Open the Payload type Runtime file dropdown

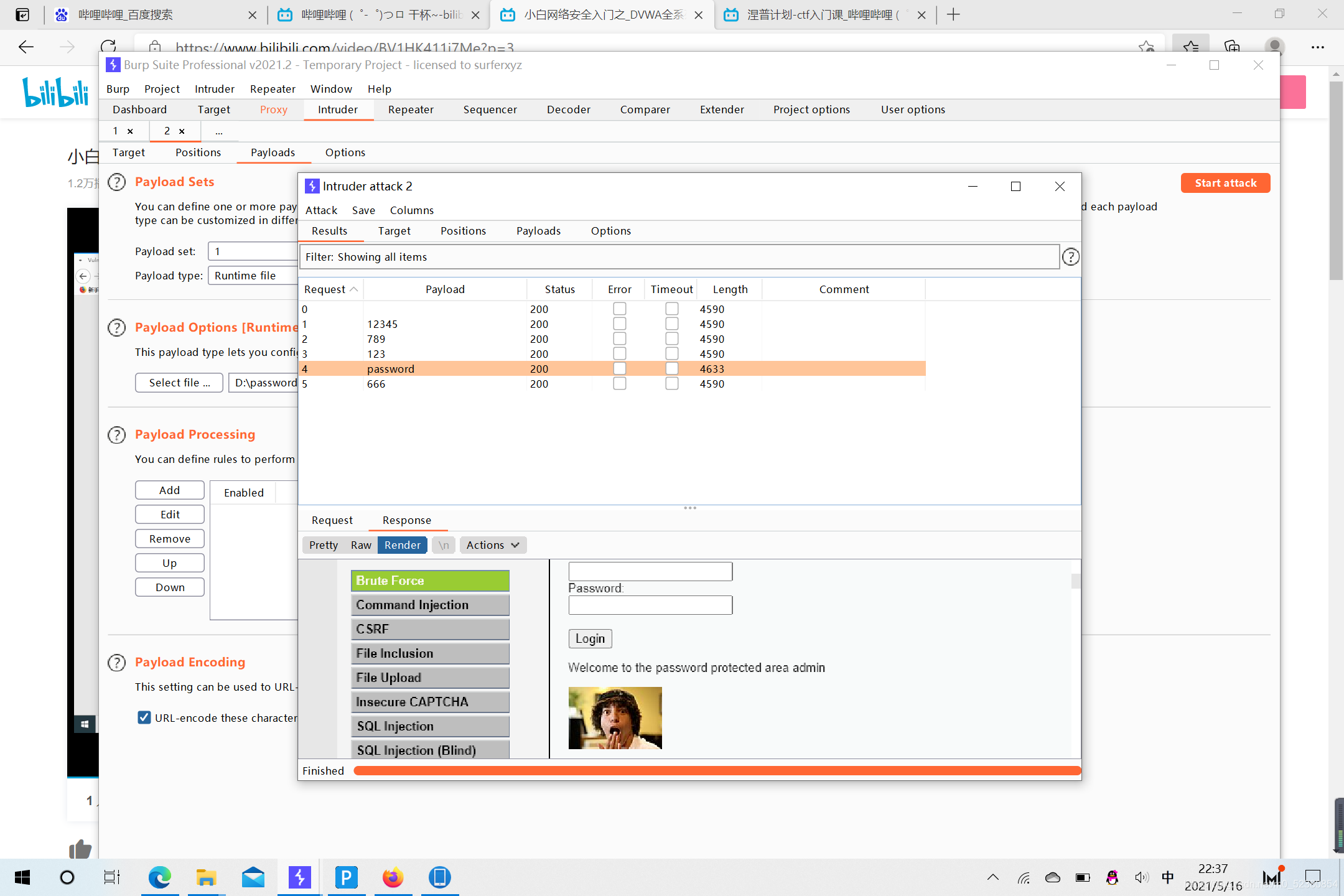pyautogui.click(x=254, y=276)
